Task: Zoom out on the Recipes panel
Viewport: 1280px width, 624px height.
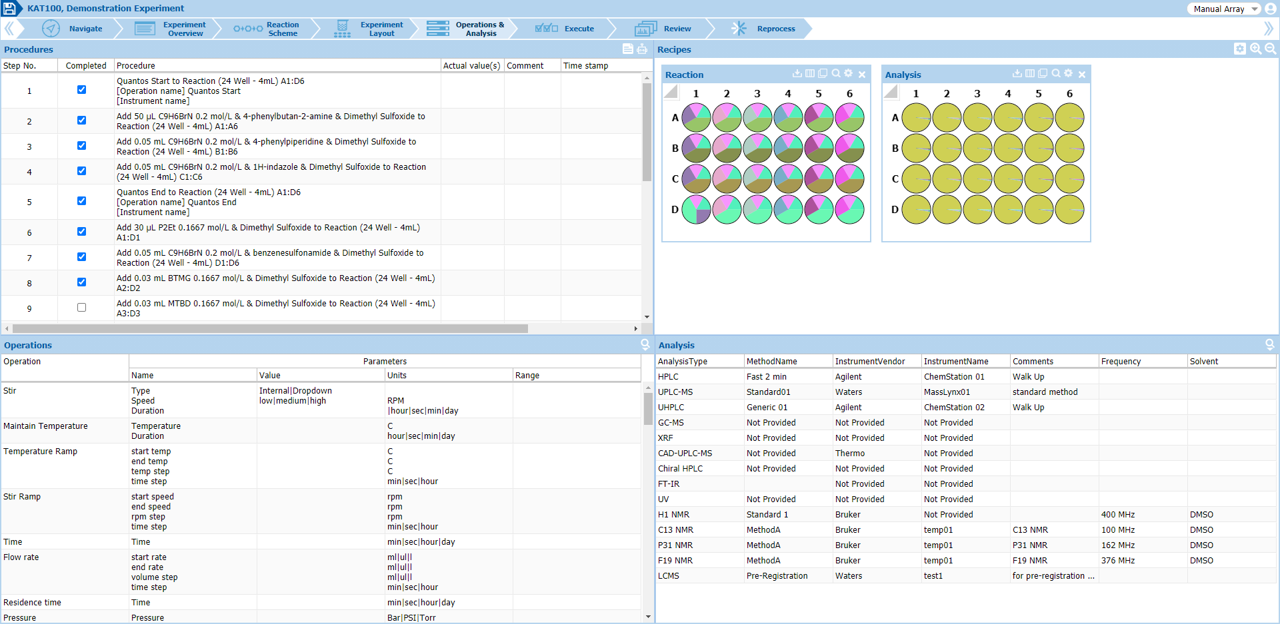Action: pos(1270,49)
